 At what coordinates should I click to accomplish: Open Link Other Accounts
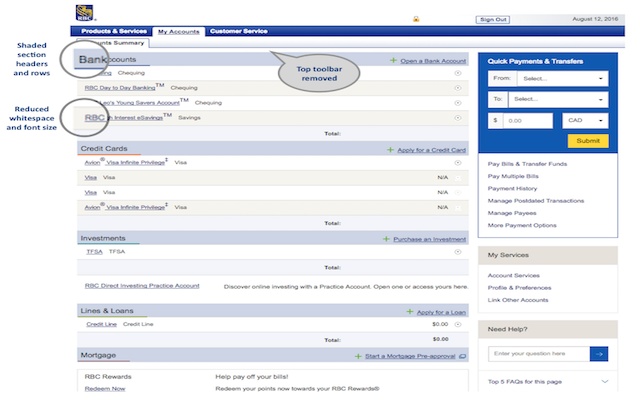coord(518,300)
